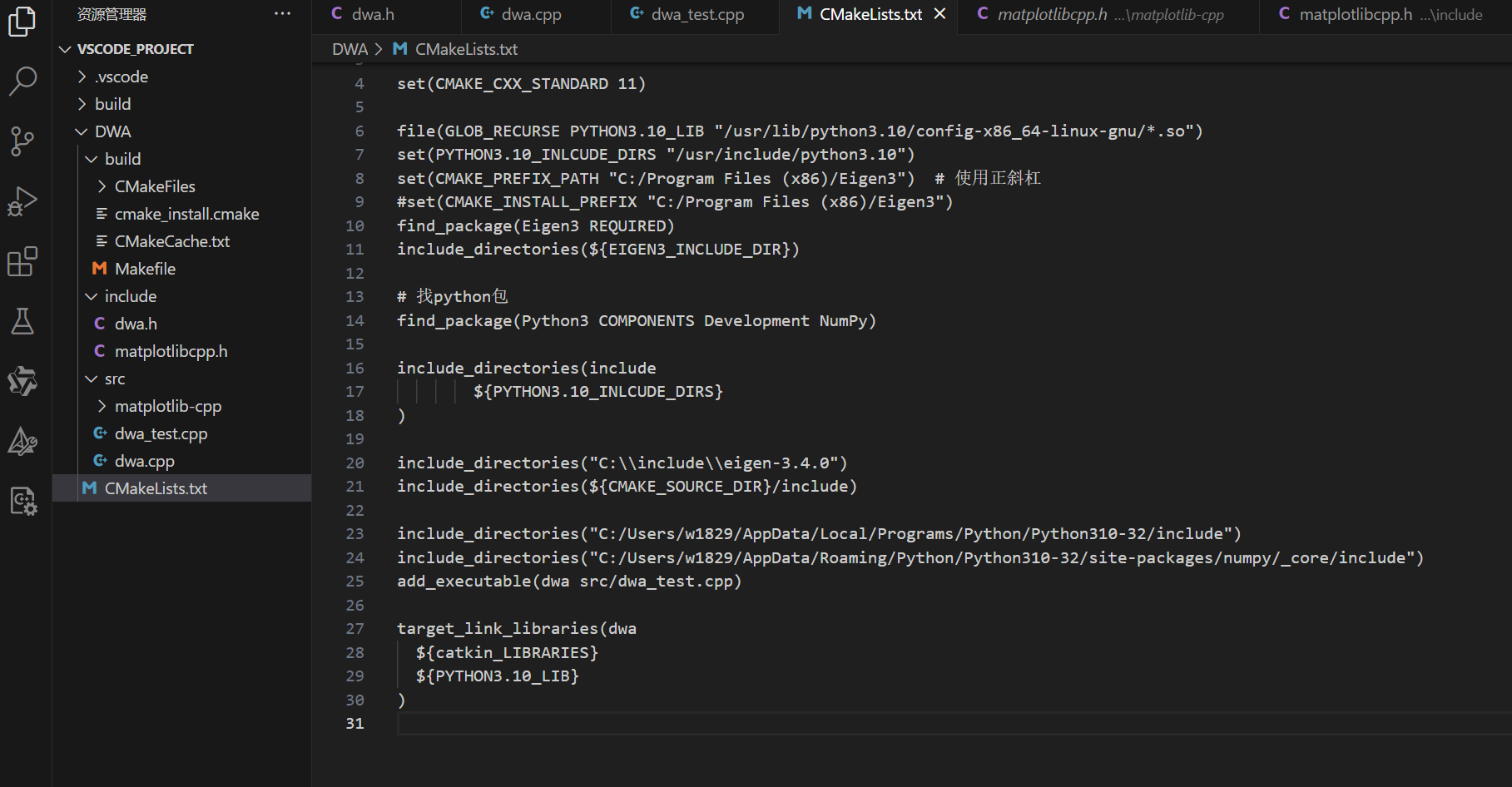Open the last activity bar gear-file icon
This screenshot has width=1512, height=787.
(22, 501)
